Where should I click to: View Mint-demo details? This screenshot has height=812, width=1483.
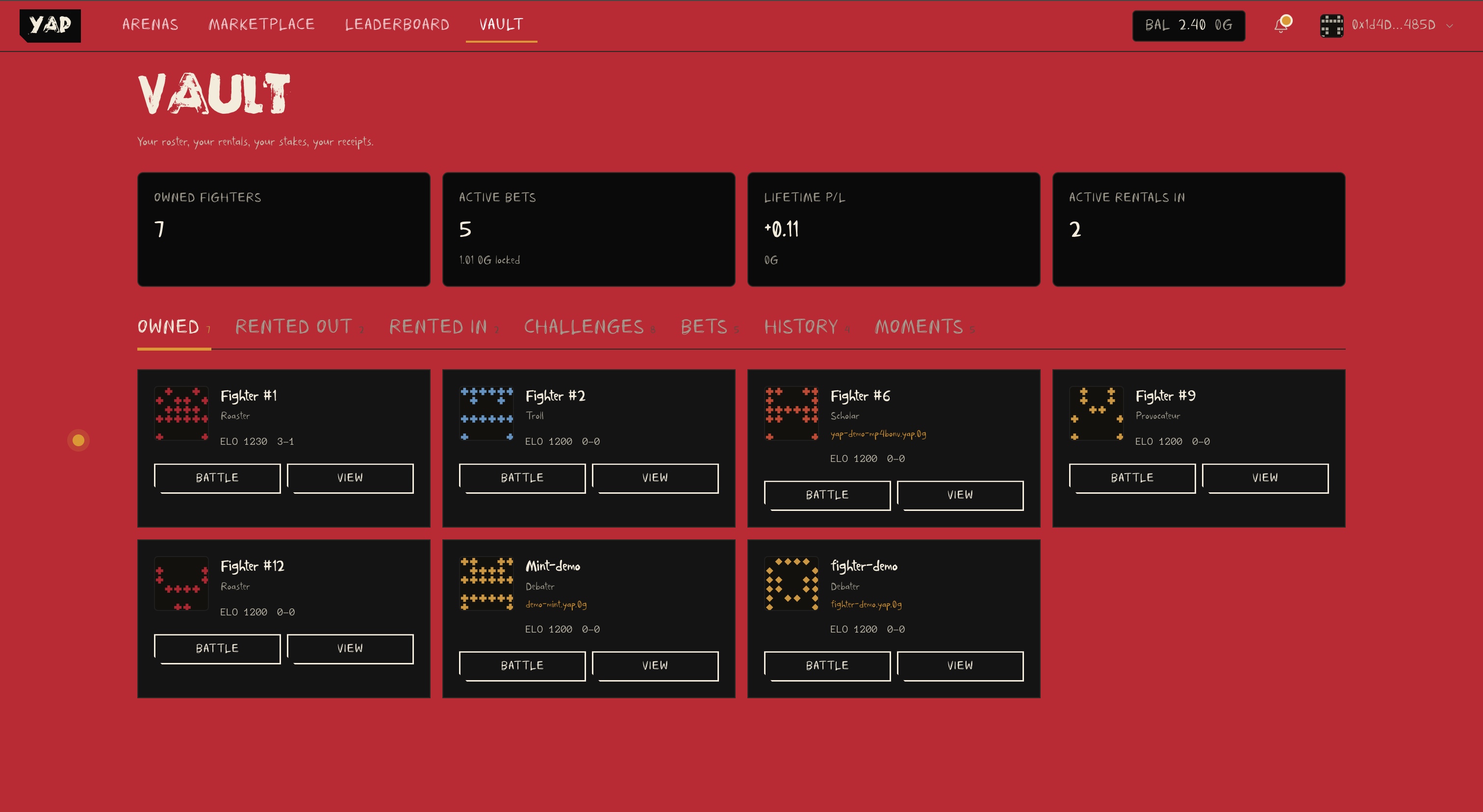(655, 666)
